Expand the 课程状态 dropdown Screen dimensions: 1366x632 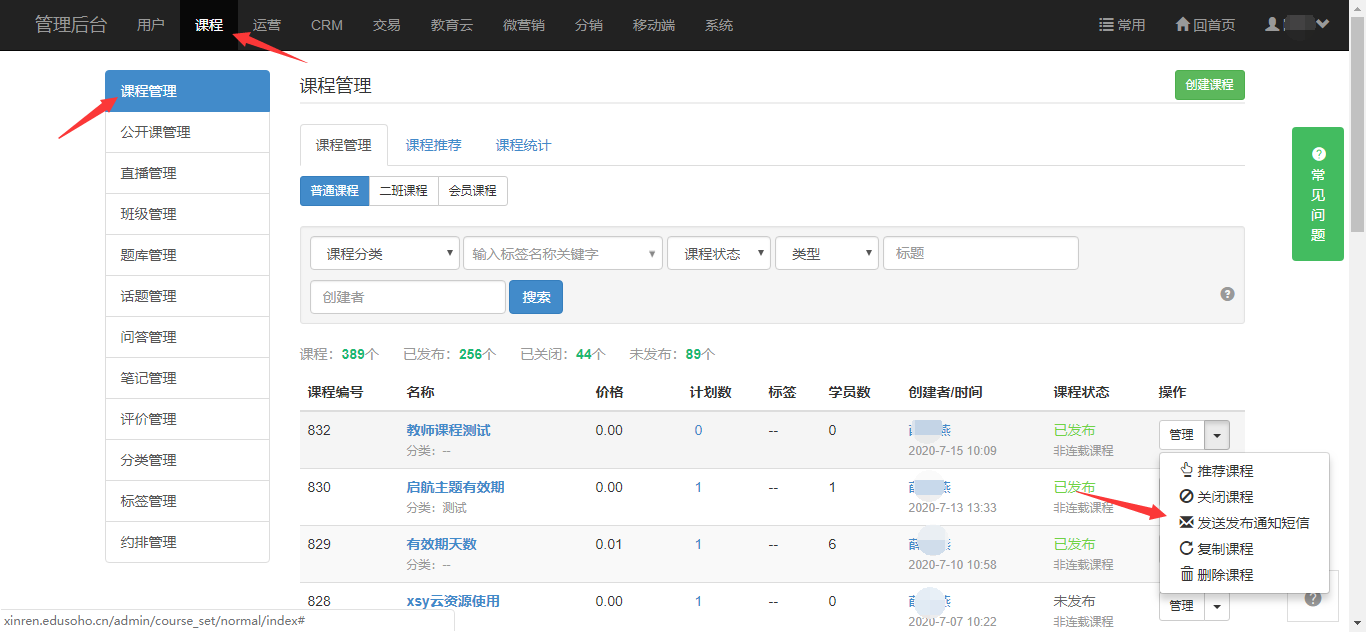pos(718,254)
